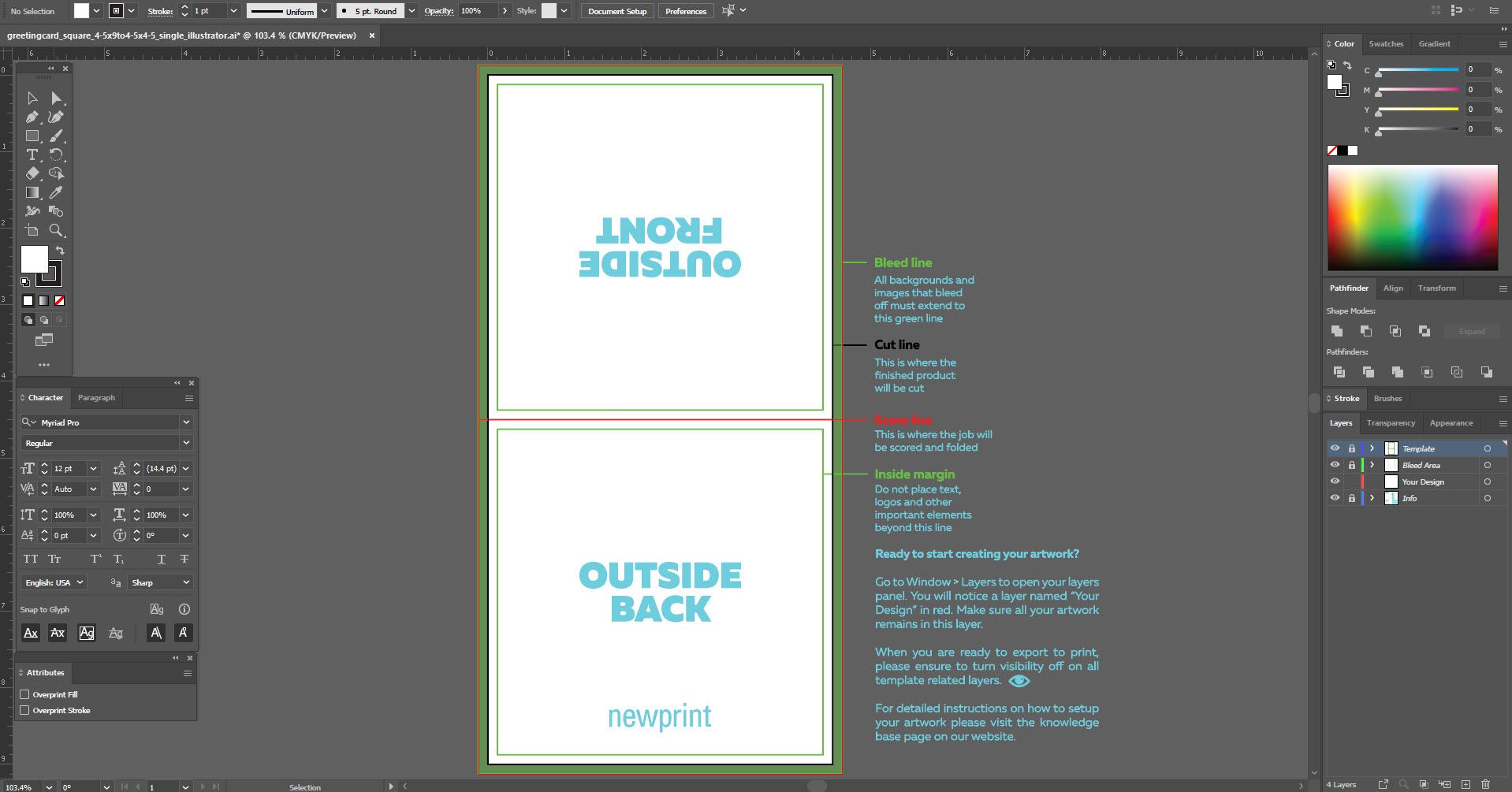Viewport: 1512px width, 792px height.
Task: Pick the Eraser tool
Action: point(33,173)
